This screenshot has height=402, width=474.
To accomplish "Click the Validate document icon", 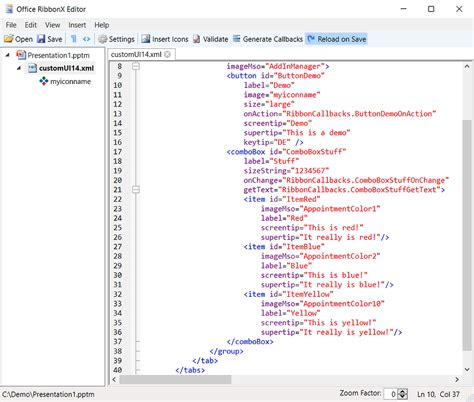I will point(197,39).
